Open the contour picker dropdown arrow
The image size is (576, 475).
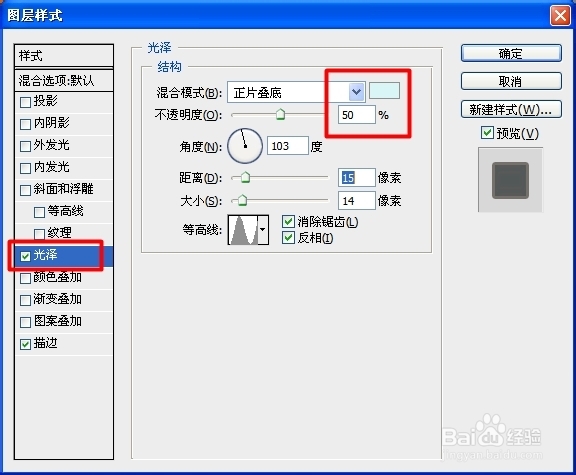coord(263,230)
